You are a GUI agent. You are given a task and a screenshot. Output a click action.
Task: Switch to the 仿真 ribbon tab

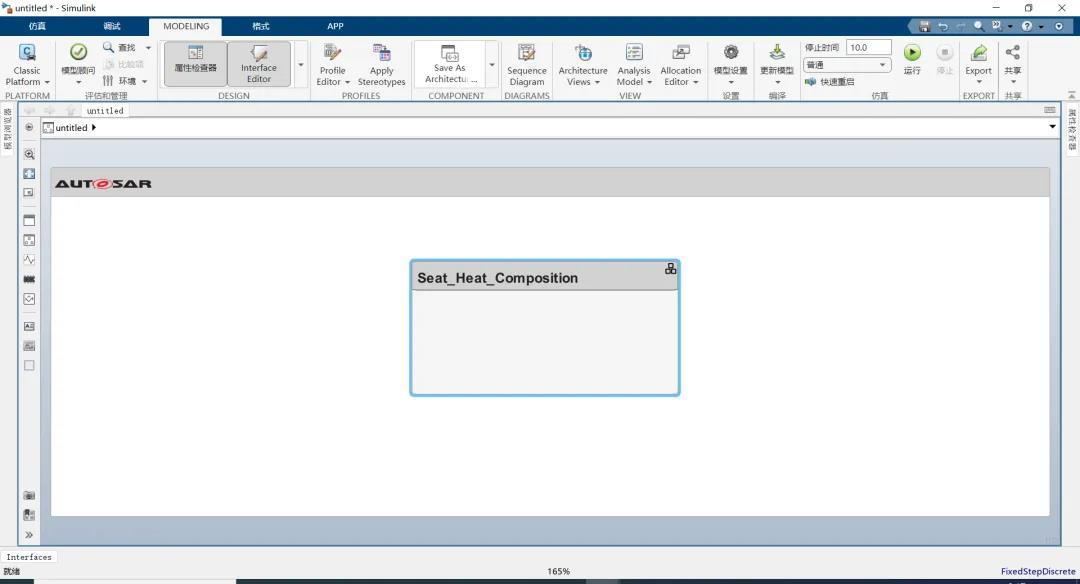tap(37, 26)
